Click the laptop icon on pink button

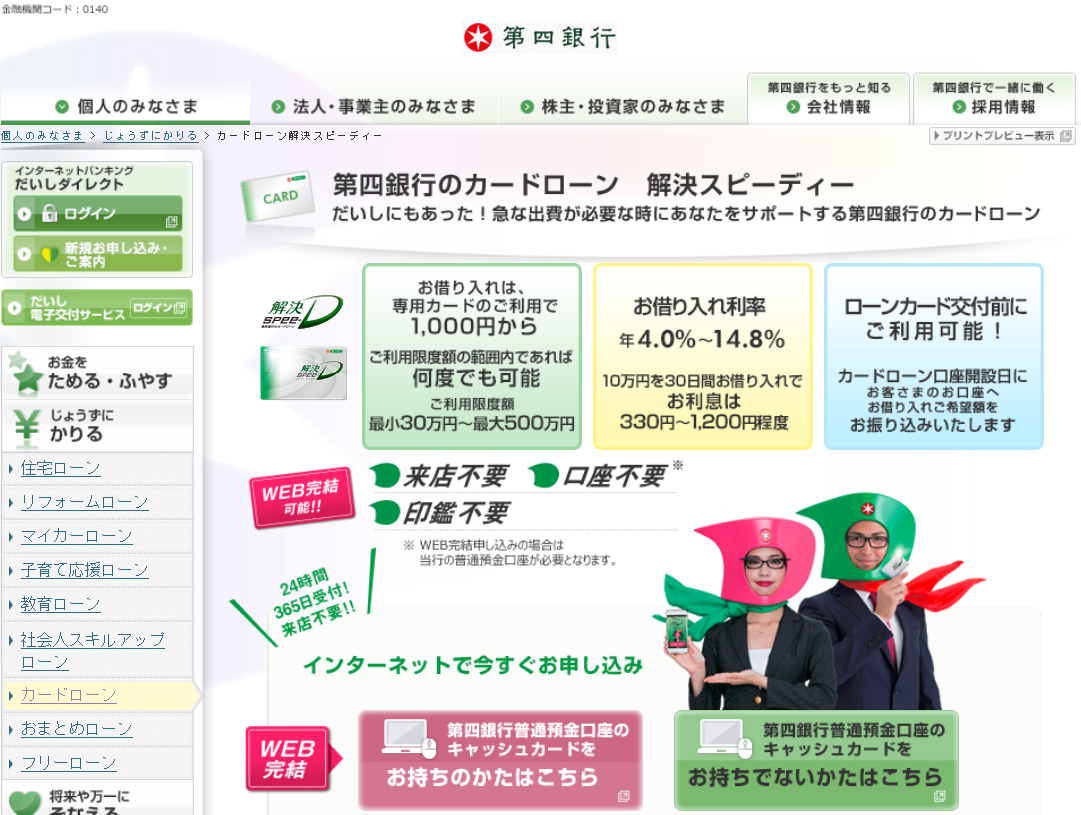click(x=409, y=738)
